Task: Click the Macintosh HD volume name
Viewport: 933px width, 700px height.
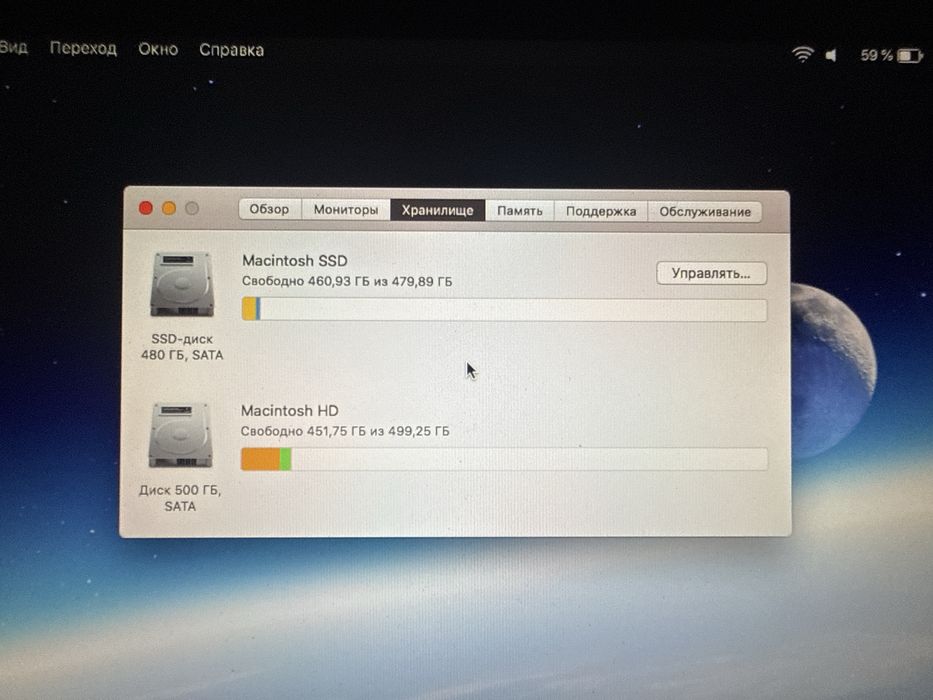Action: 290,411
